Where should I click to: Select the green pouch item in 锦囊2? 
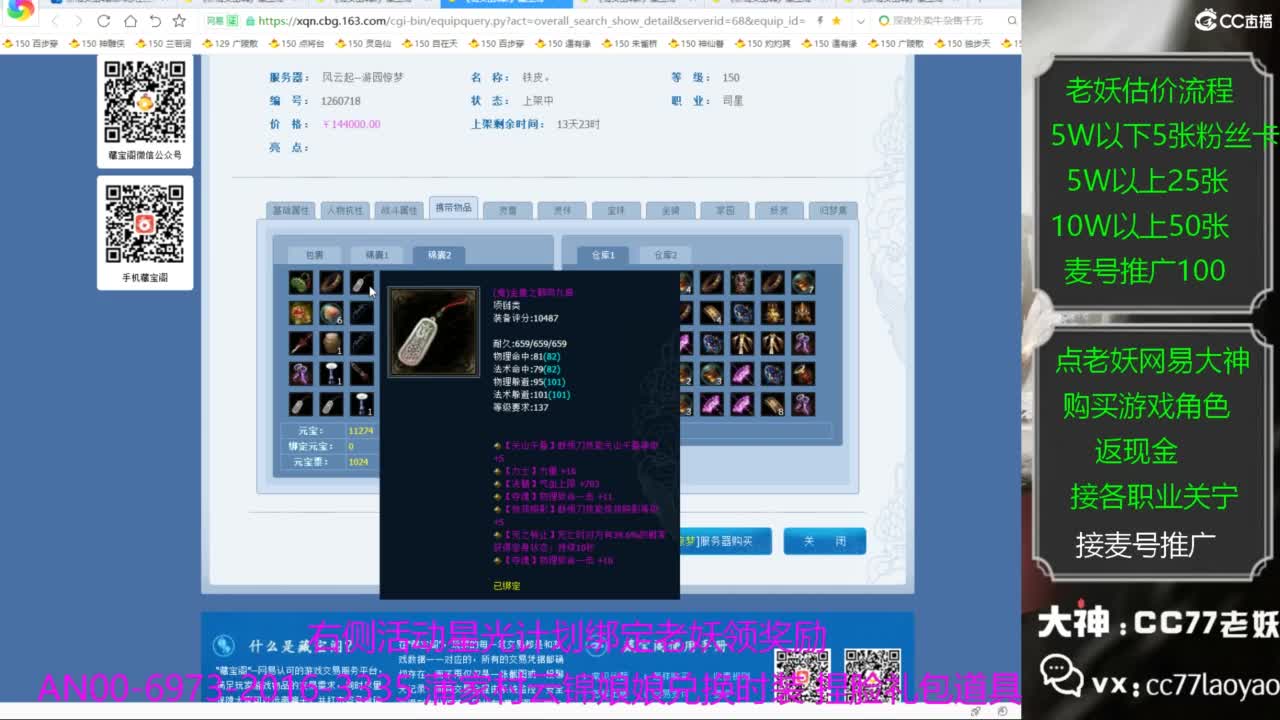301,283
